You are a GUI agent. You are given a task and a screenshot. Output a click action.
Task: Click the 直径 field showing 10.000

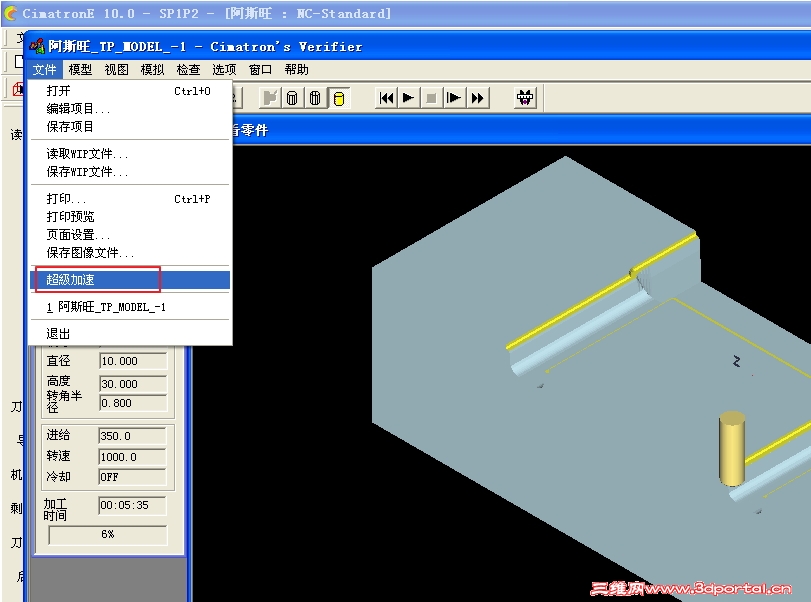[x=133, y=361]
